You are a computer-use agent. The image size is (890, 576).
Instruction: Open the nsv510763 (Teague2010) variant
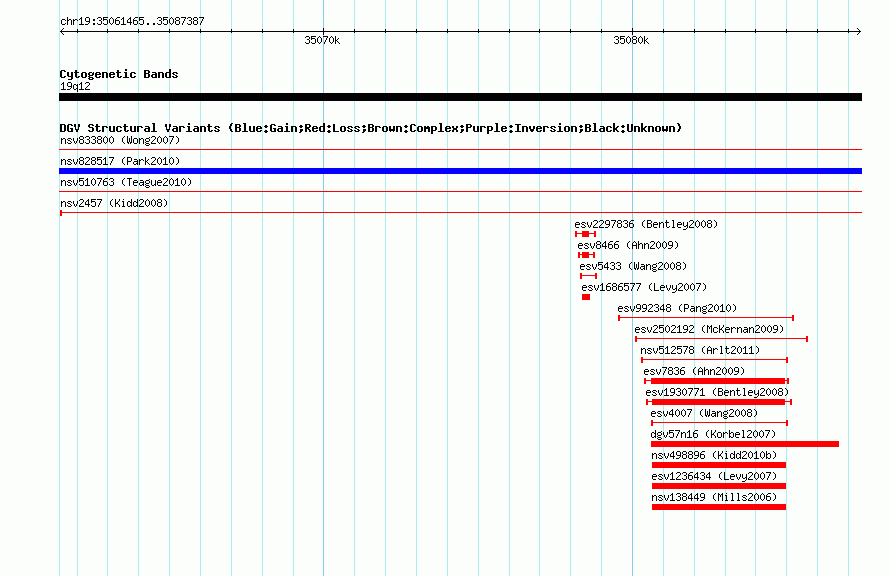pos(126,182)
